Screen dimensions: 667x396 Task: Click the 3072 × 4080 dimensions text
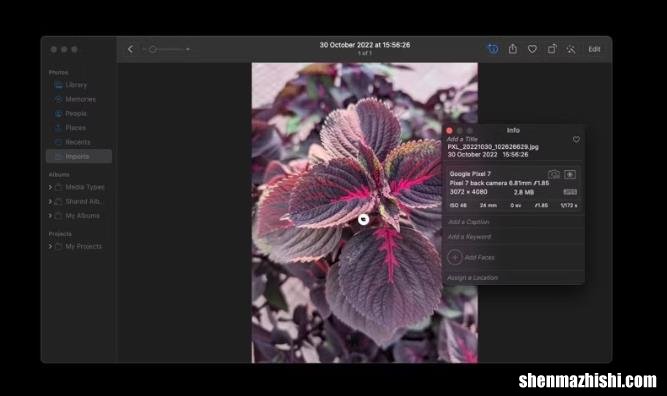(468, 192)
